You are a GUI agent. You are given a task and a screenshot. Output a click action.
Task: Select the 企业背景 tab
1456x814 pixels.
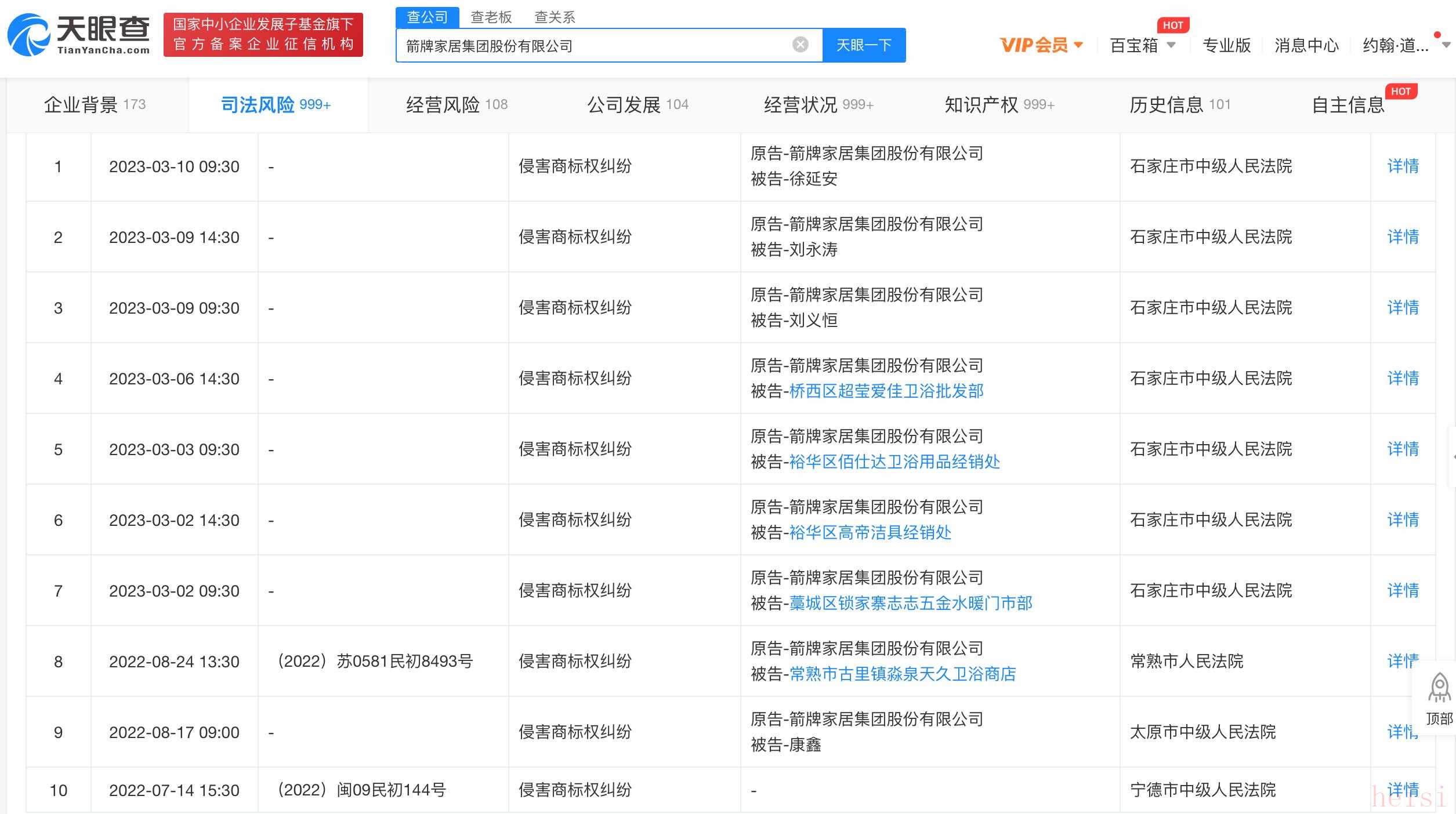coord(95,105)
